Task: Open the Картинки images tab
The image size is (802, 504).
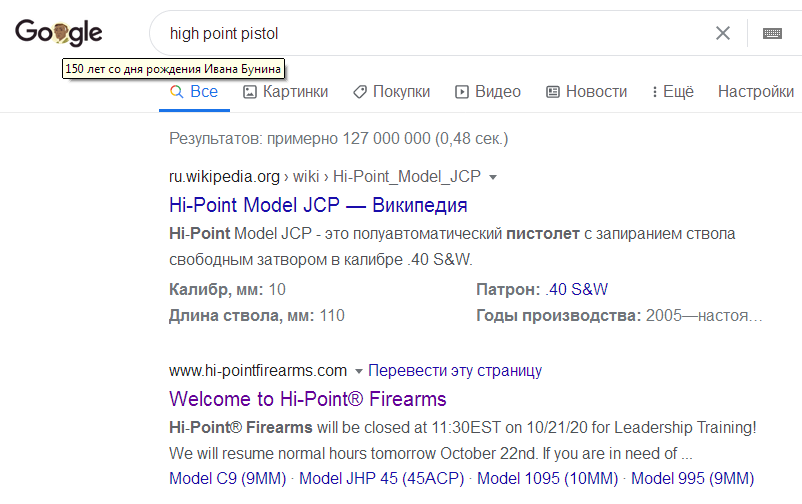Action: click(x=285, y=92)
